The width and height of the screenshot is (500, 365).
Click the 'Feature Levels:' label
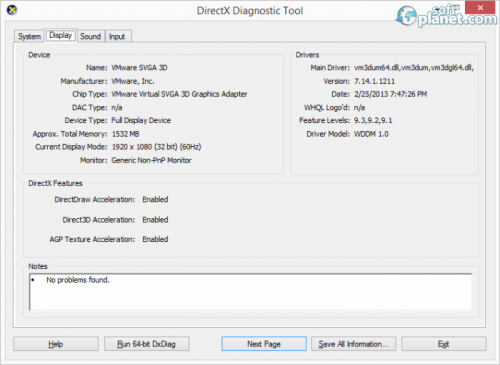pos(324,120)
